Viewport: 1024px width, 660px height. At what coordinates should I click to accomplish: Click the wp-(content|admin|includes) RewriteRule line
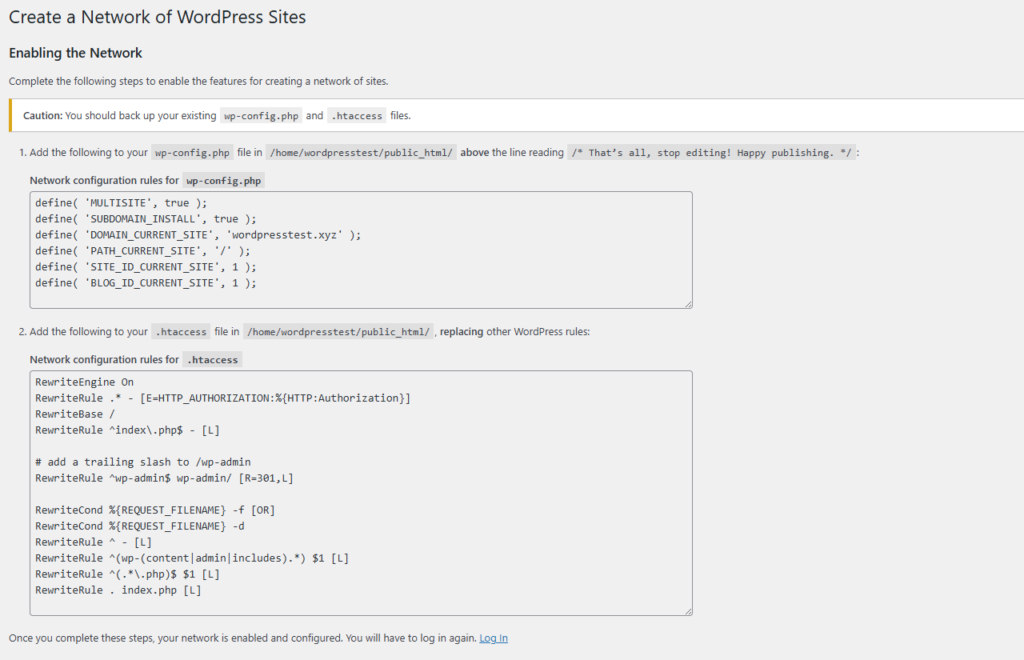coord(192,558)
